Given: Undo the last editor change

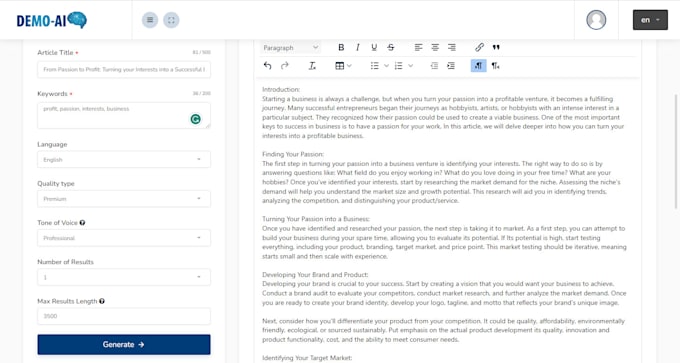Looking at the screenshot, I should click(268, 66).
